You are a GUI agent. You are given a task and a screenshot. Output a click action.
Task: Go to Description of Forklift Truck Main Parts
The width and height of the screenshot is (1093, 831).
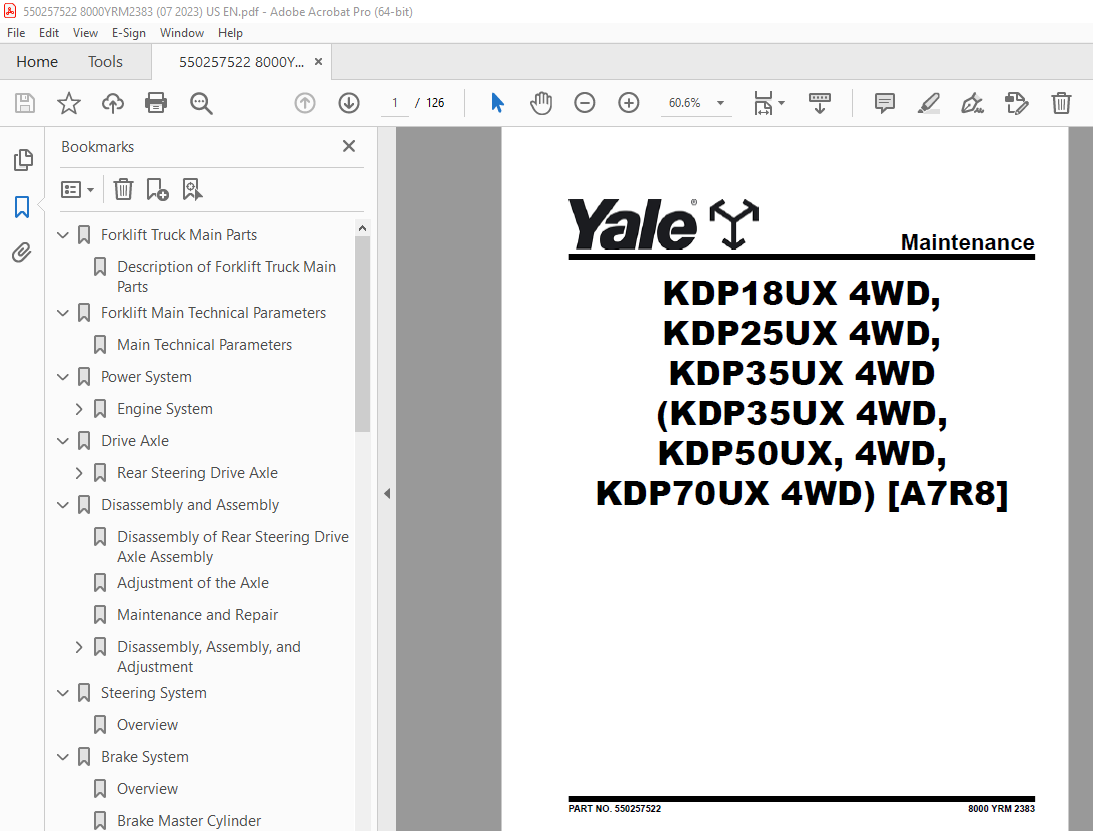pos(227,277)
